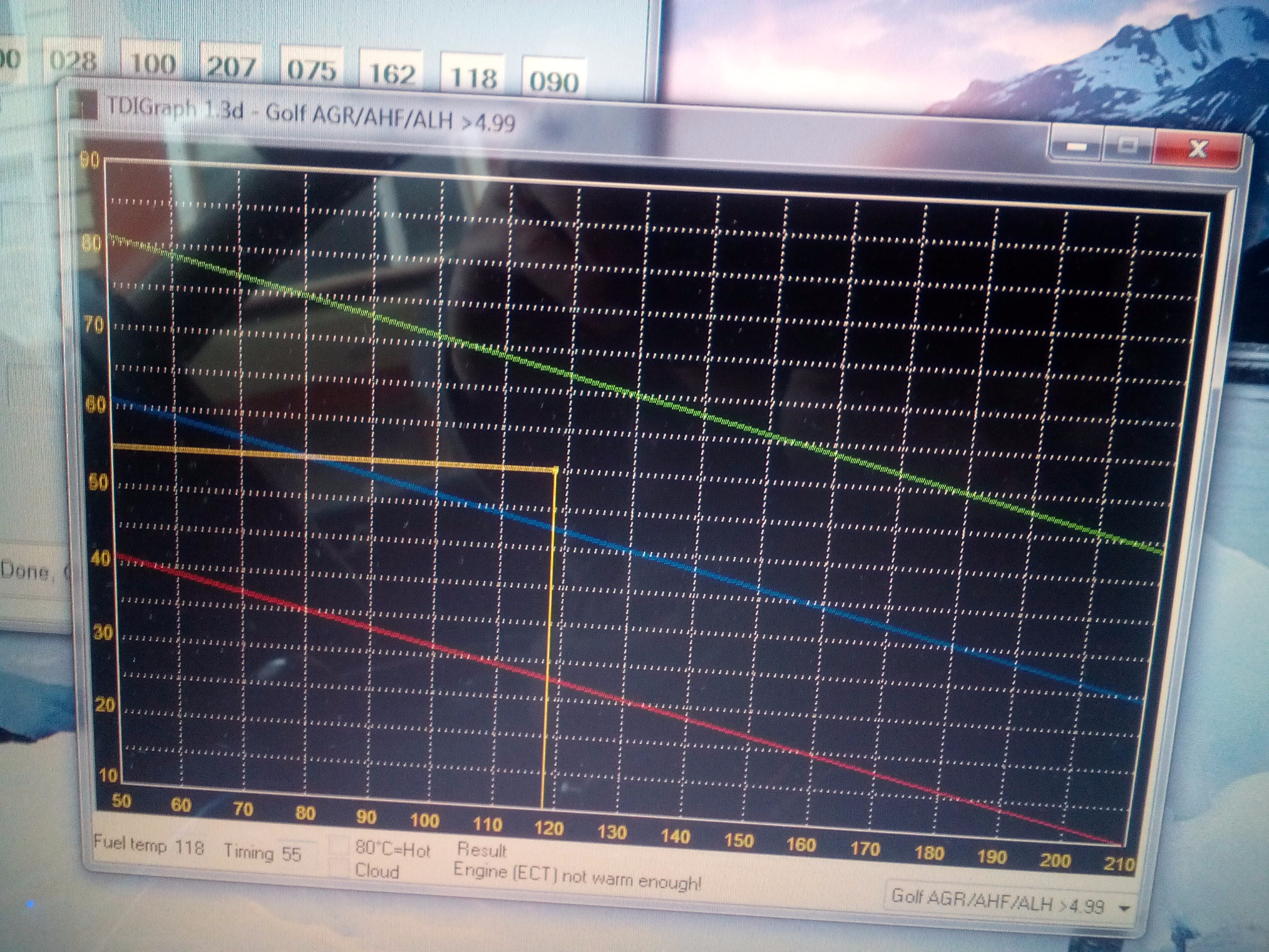The width and height of the screenshot is (1269, 952).
Task: Click the Timing value field showing 55
Action: (x=292, y=855)
